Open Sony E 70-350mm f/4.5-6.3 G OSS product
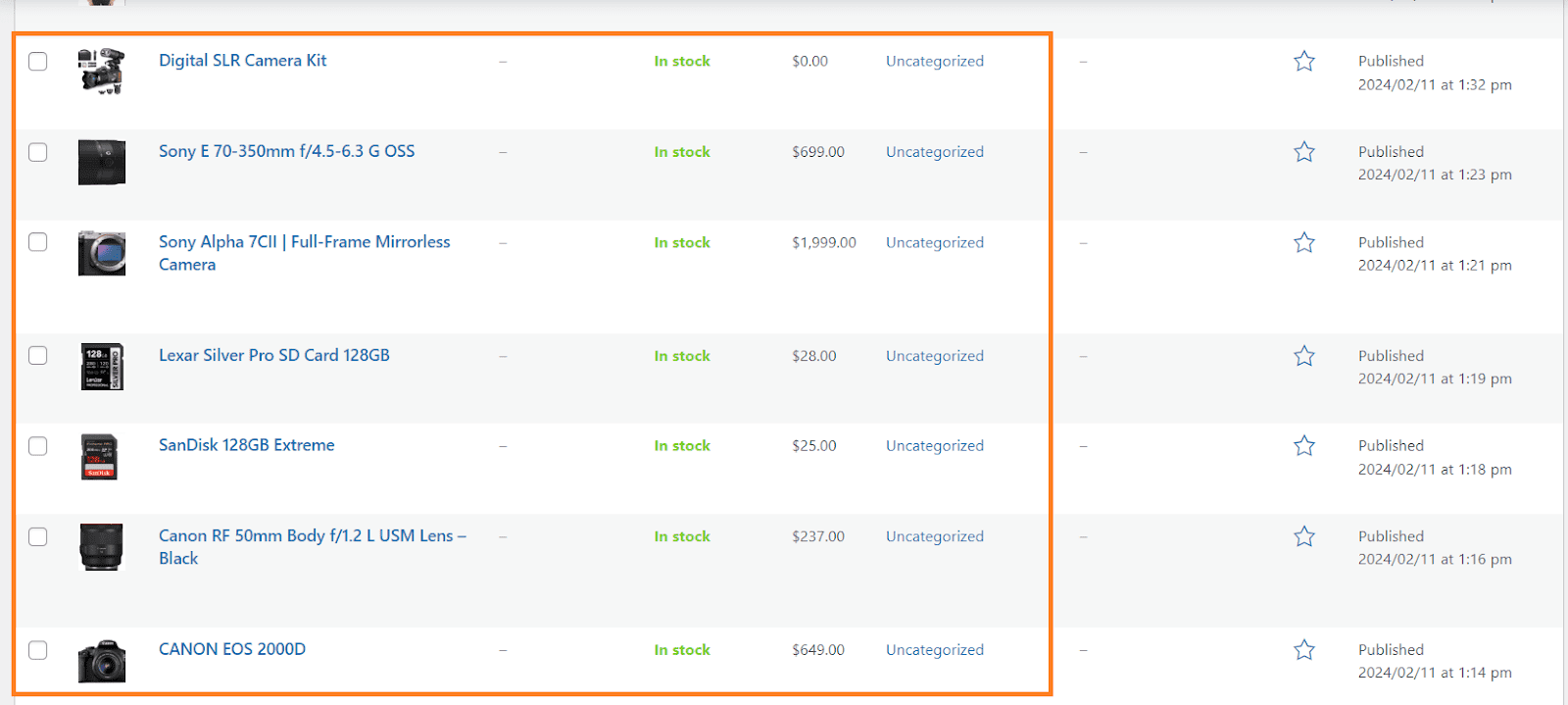Screen dimensions: 1568x705 [286, 151]
